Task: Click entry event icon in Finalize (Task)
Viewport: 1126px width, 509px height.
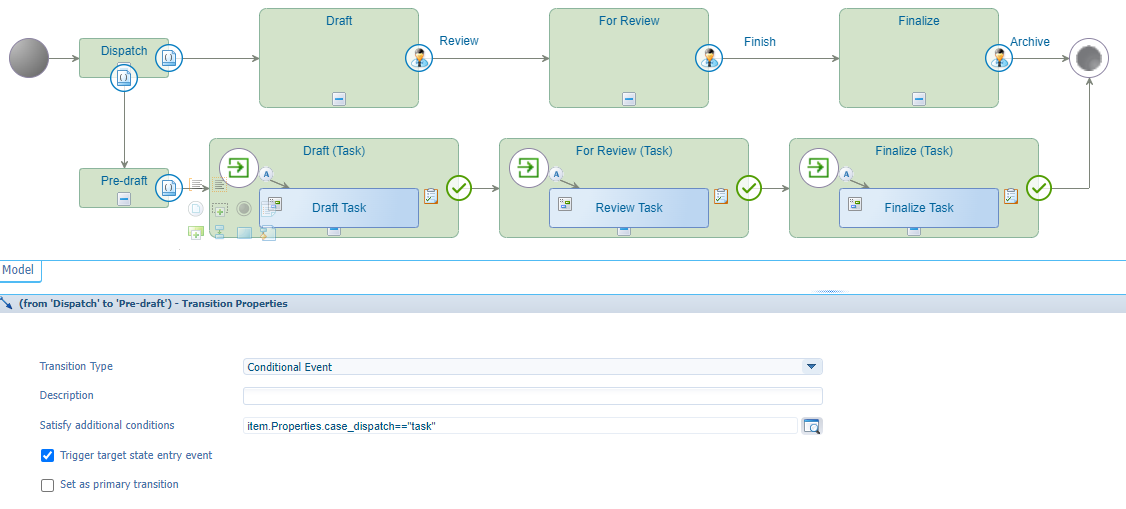Action: point(818,167)
